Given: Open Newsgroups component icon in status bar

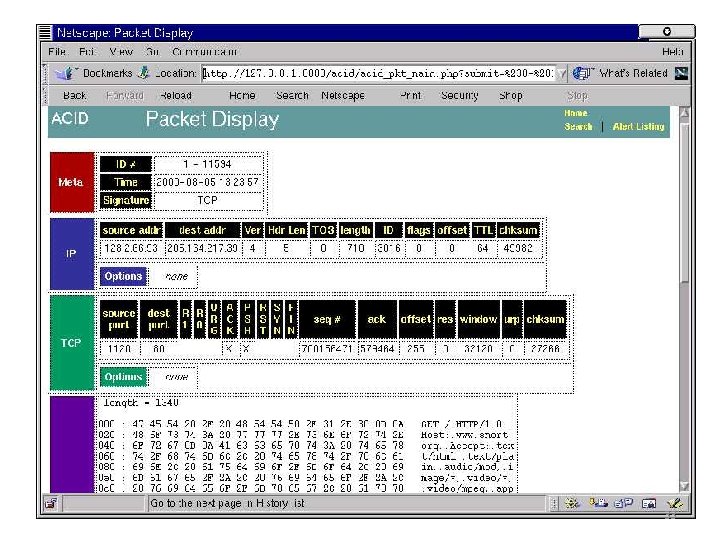Looking at the screenshot, I should (624, 504).
